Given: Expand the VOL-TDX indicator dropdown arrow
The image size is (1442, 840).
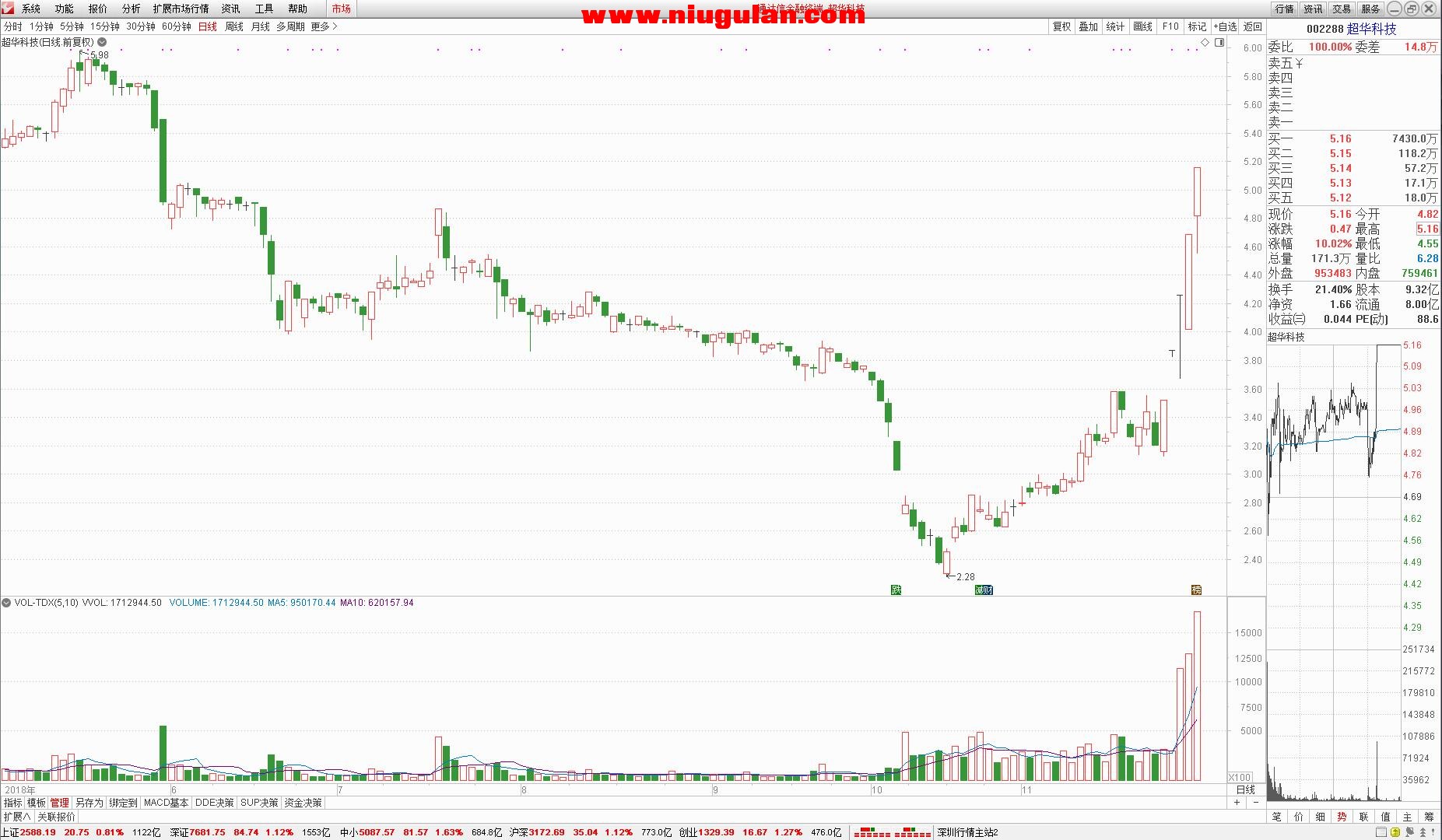Looking at the screenshot, I should coord(6,603).
